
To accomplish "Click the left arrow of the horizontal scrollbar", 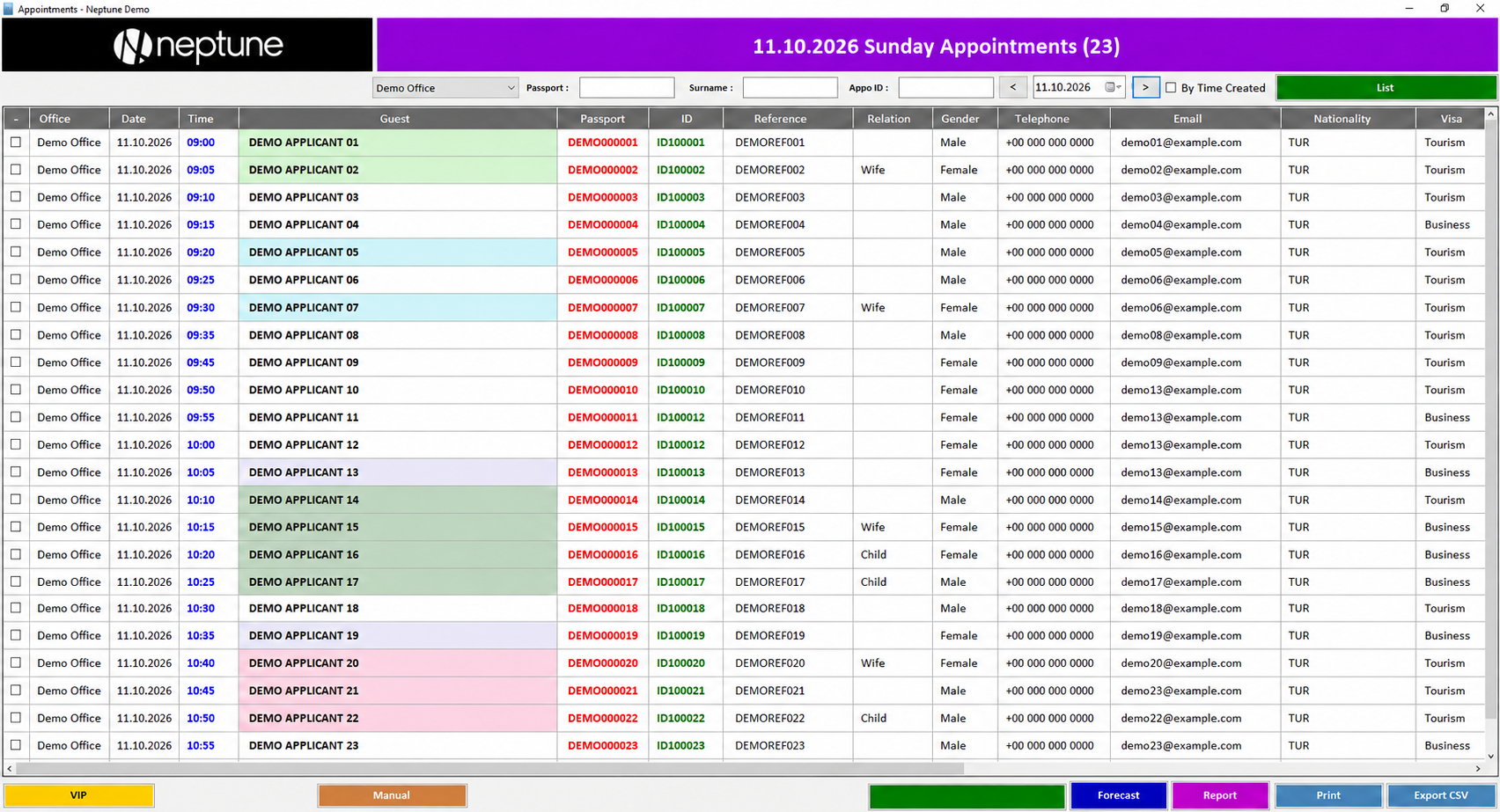I will click(9, 769).
